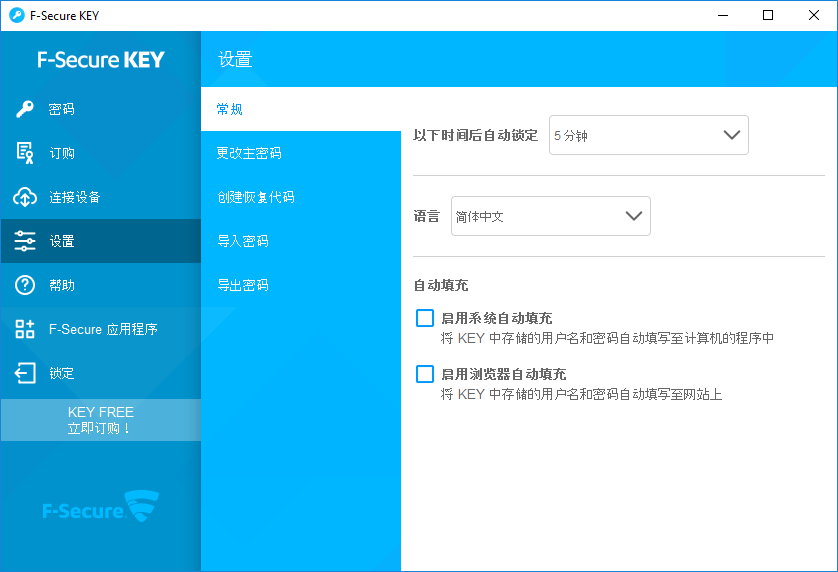838x572 pixels.
Task: Click the exit arrow icon beside 锁定
Action: pos(25,373)
